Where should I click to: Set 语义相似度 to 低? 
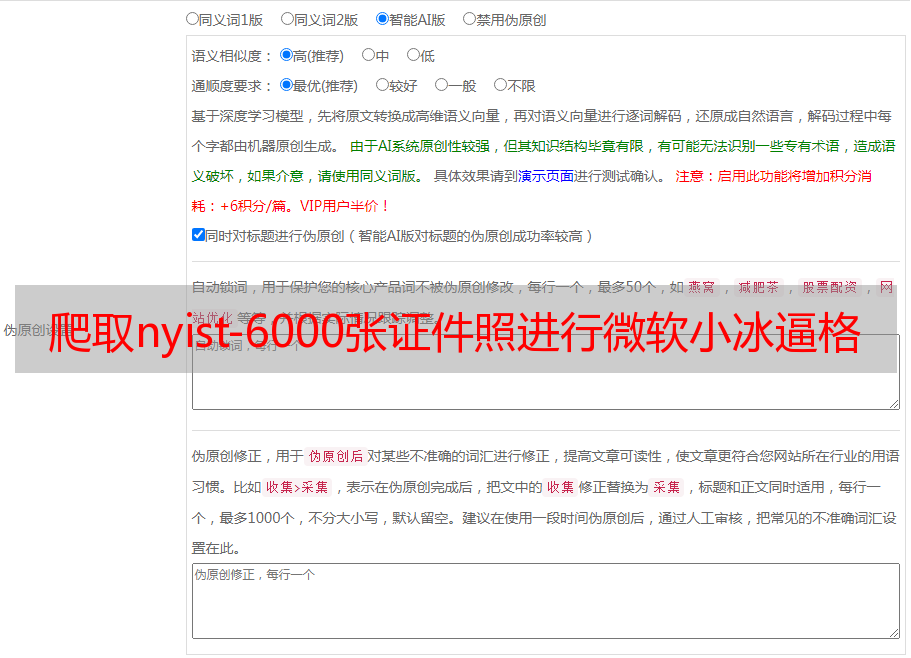pyautogui.click(x=413, y=56)
